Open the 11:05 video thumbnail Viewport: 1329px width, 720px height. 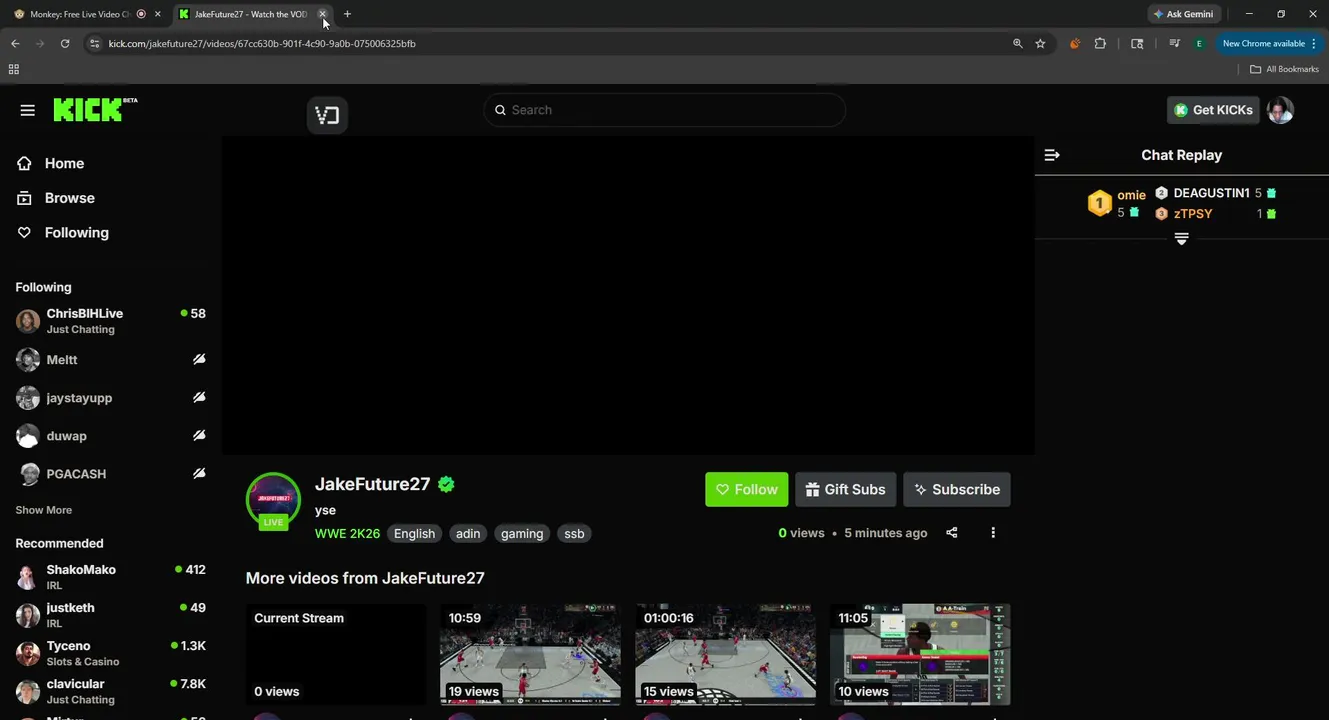click(x=919, y=654)
